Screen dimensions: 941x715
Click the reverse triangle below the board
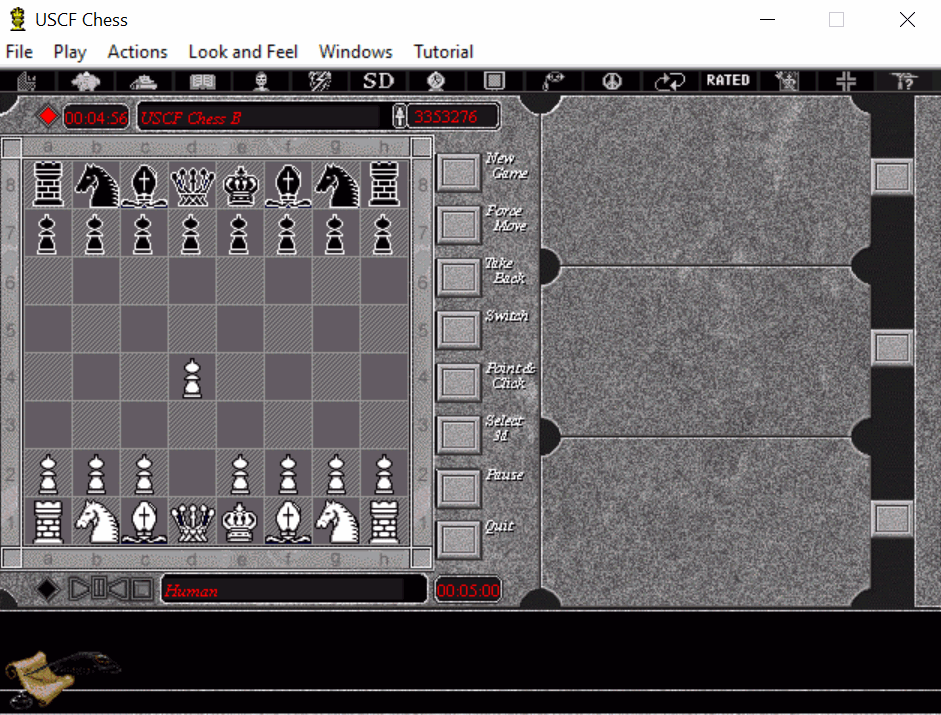pos(119,588)
